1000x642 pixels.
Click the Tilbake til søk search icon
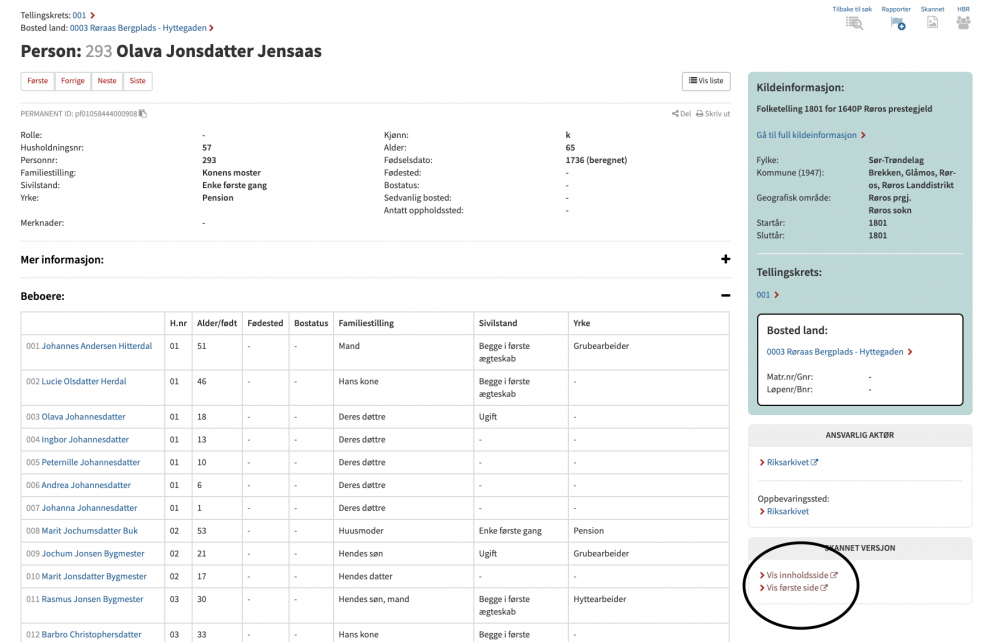pyautogui.click(x=854, y=23)
